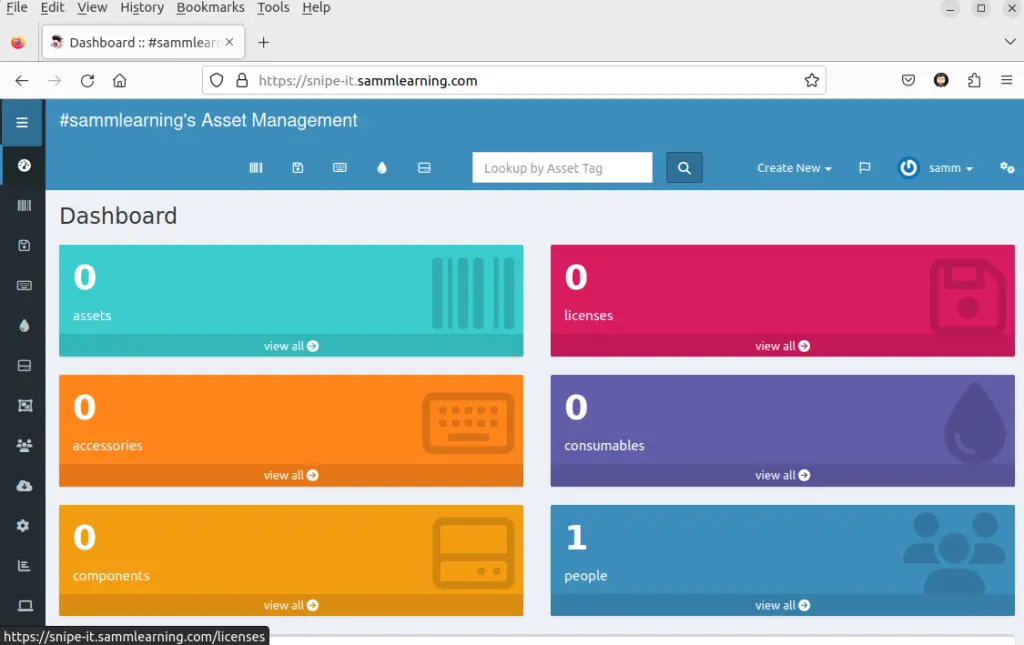
Task: Close the Dashboard browser tab
Action: (x=229, y=42)
